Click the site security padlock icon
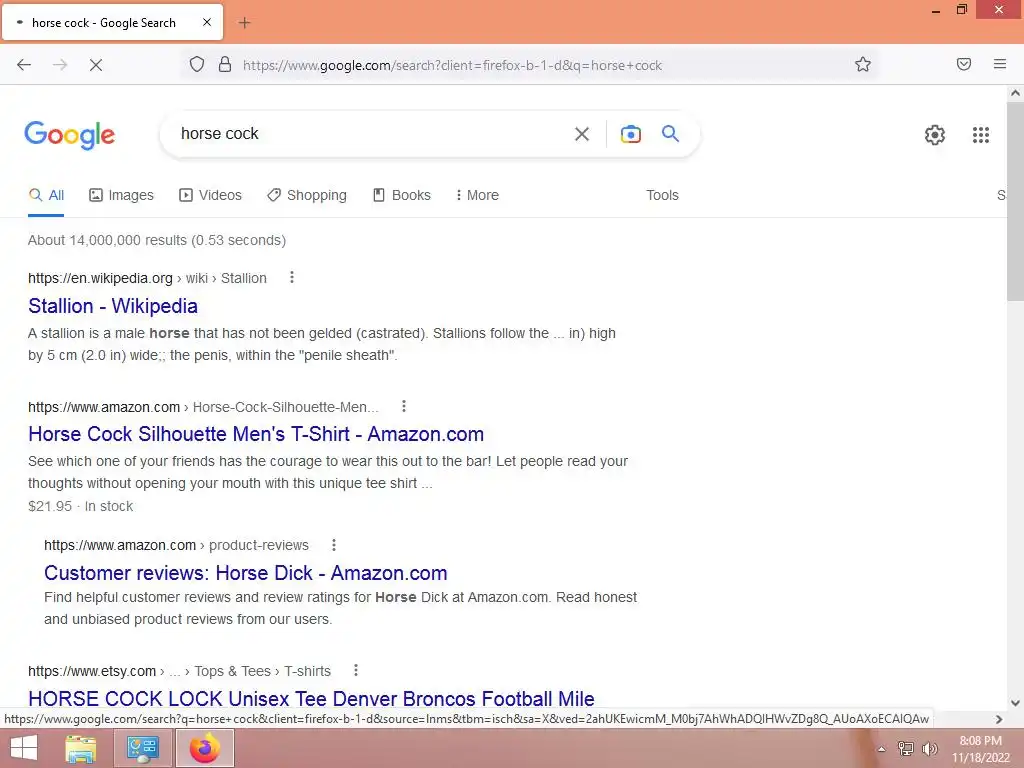 click(225, 65)
